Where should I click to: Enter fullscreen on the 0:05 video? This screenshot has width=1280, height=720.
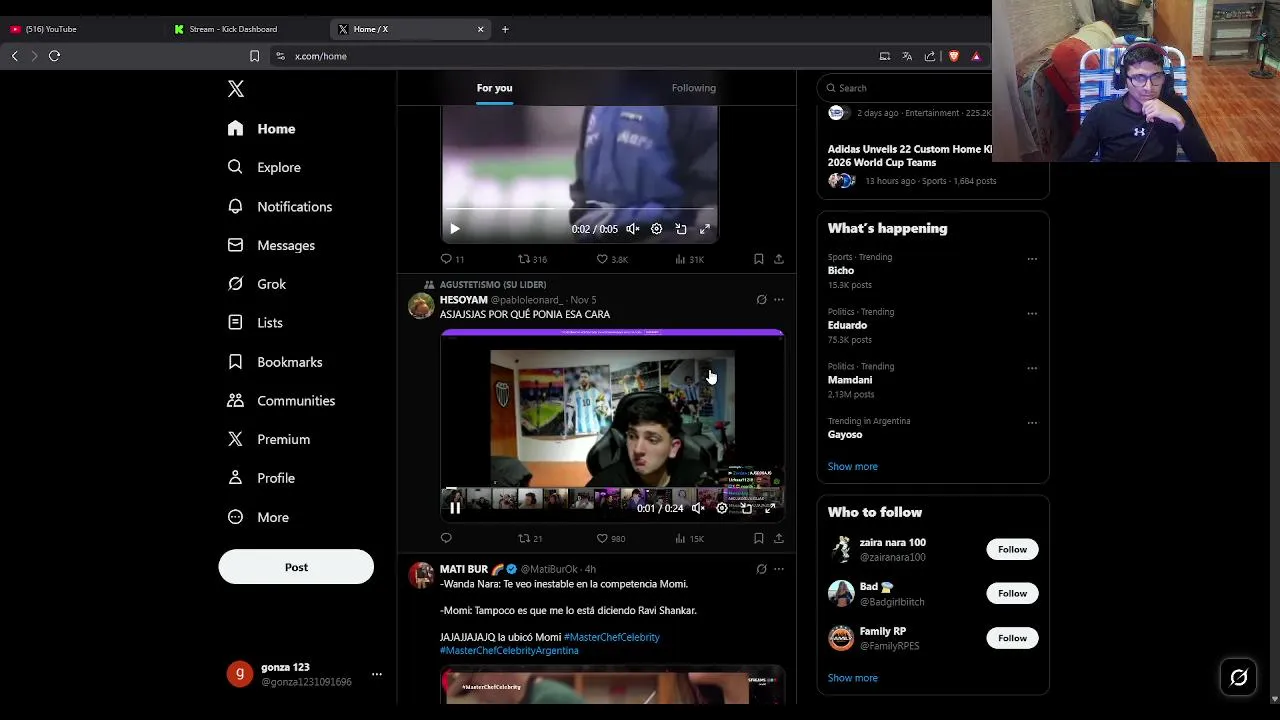pyautogui.click(x=705, y=229)
